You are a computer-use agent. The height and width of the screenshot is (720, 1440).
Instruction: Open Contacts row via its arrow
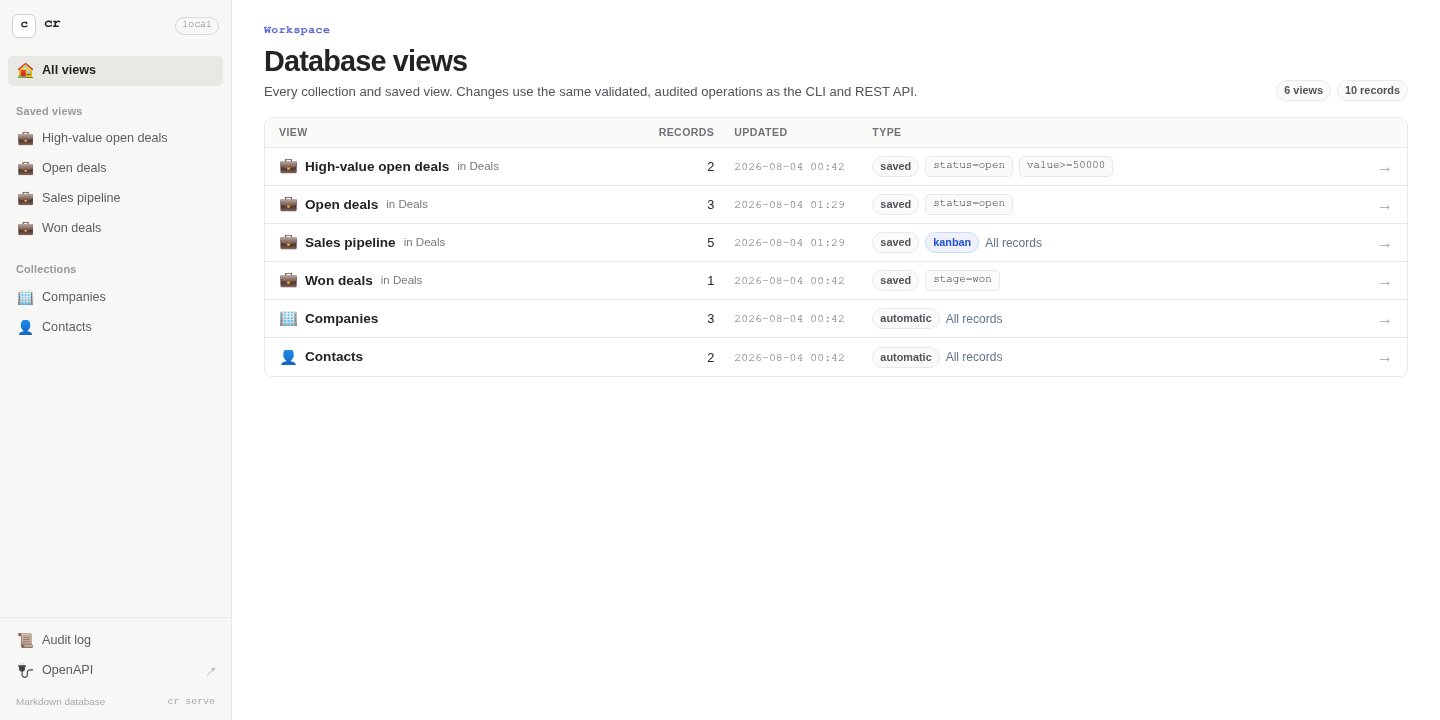pos(1385,358)
